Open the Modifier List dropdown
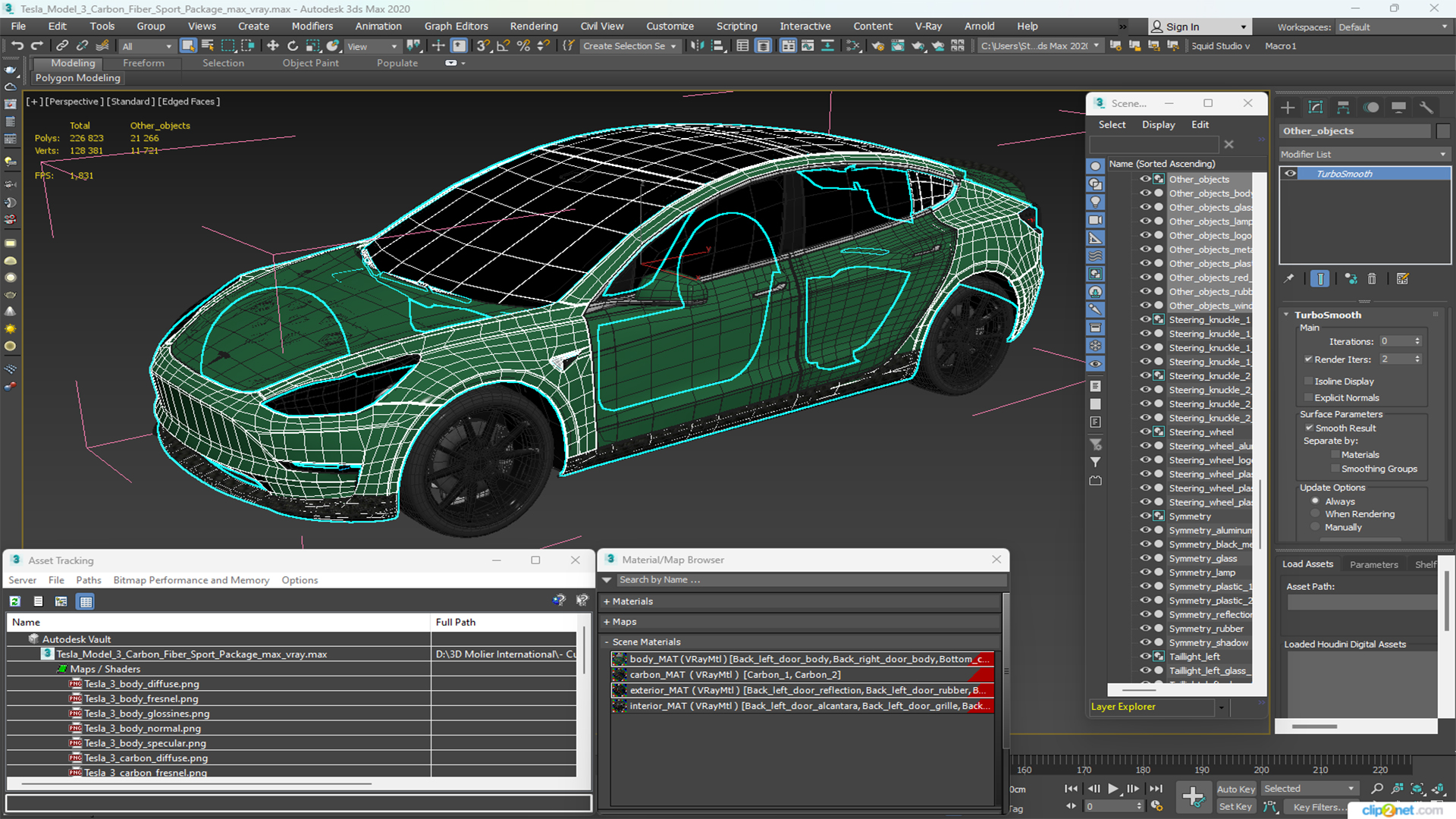 (1364, 154)
